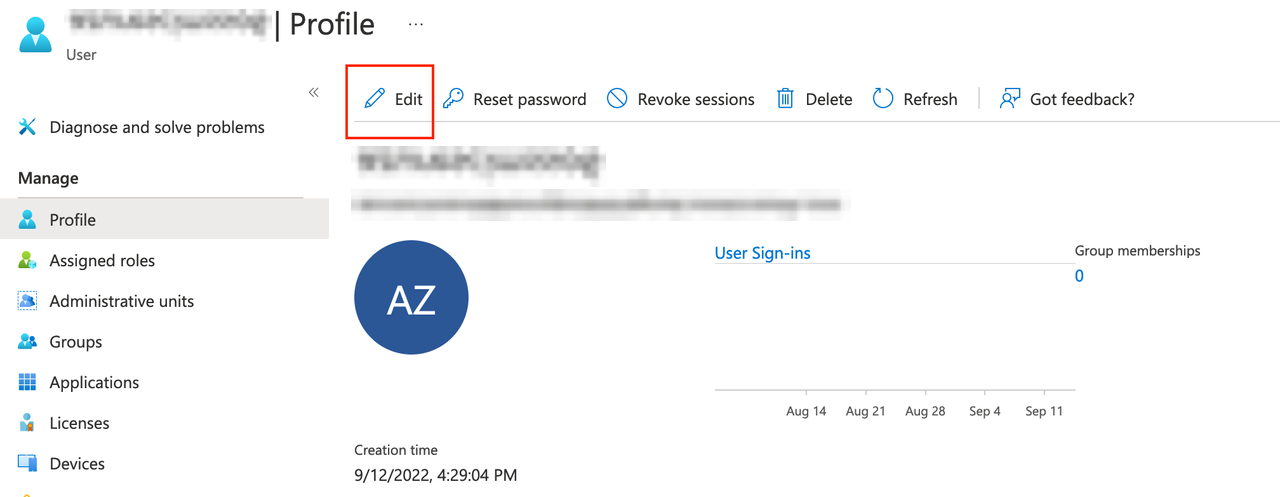Go to Administrative units

coord(164,301)
